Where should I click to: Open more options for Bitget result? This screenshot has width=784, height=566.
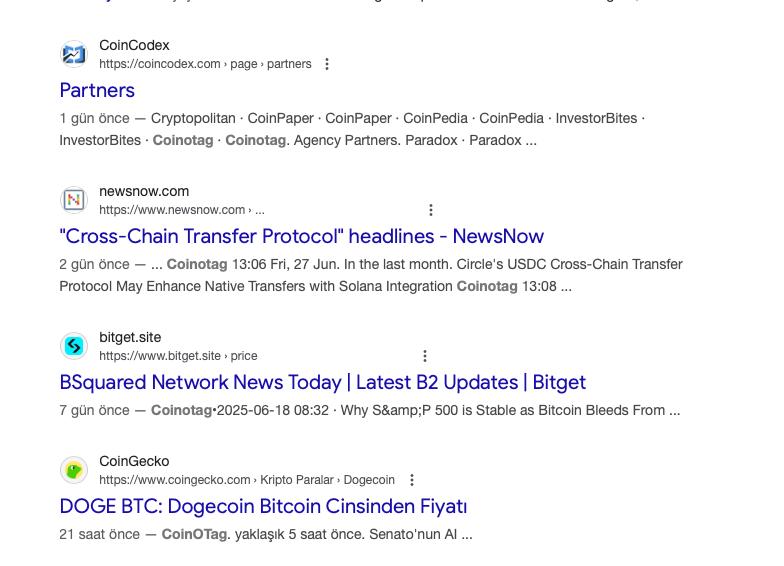click(x=425, y=356)
